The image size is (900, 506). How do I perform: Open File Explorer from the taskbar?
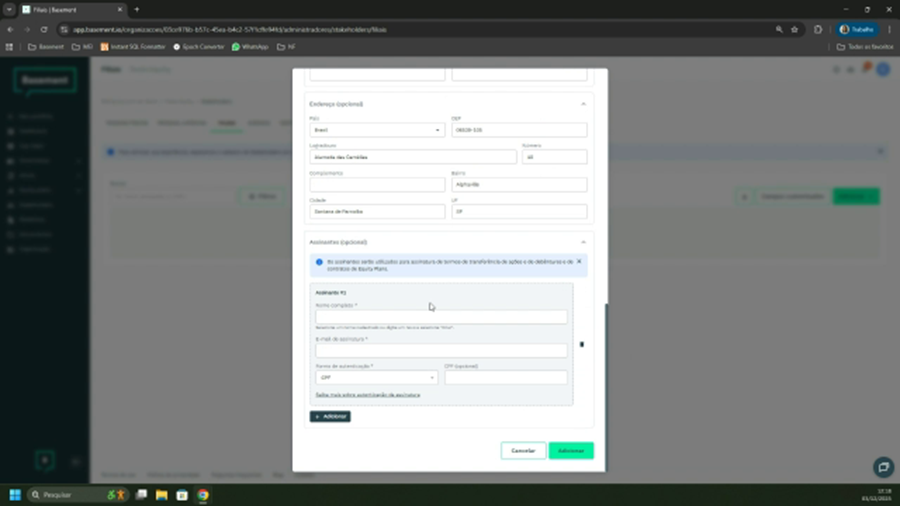click(162, 495)
